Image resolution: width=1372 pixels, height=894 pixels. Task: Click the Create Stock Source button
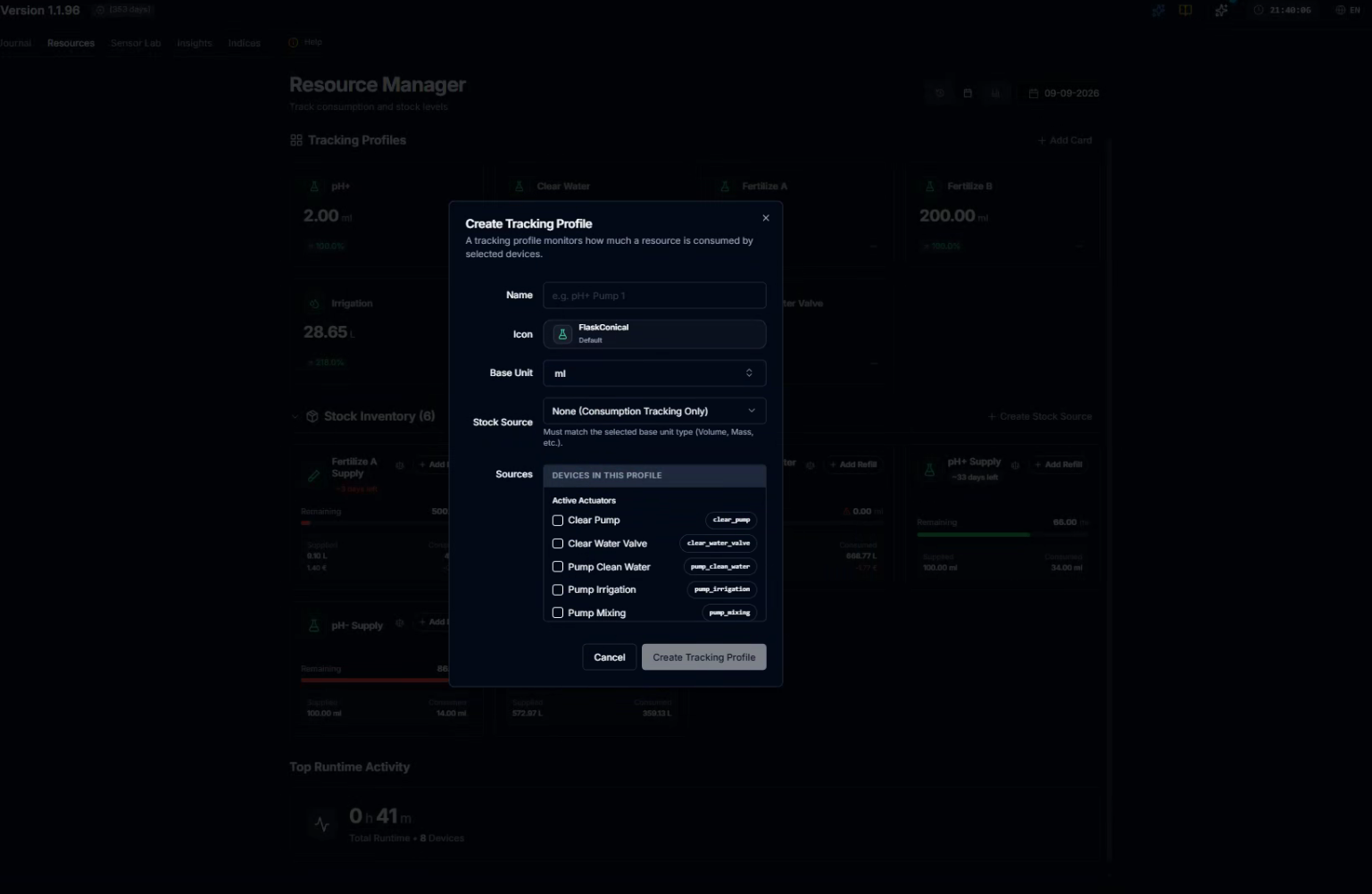[1040, 416]
